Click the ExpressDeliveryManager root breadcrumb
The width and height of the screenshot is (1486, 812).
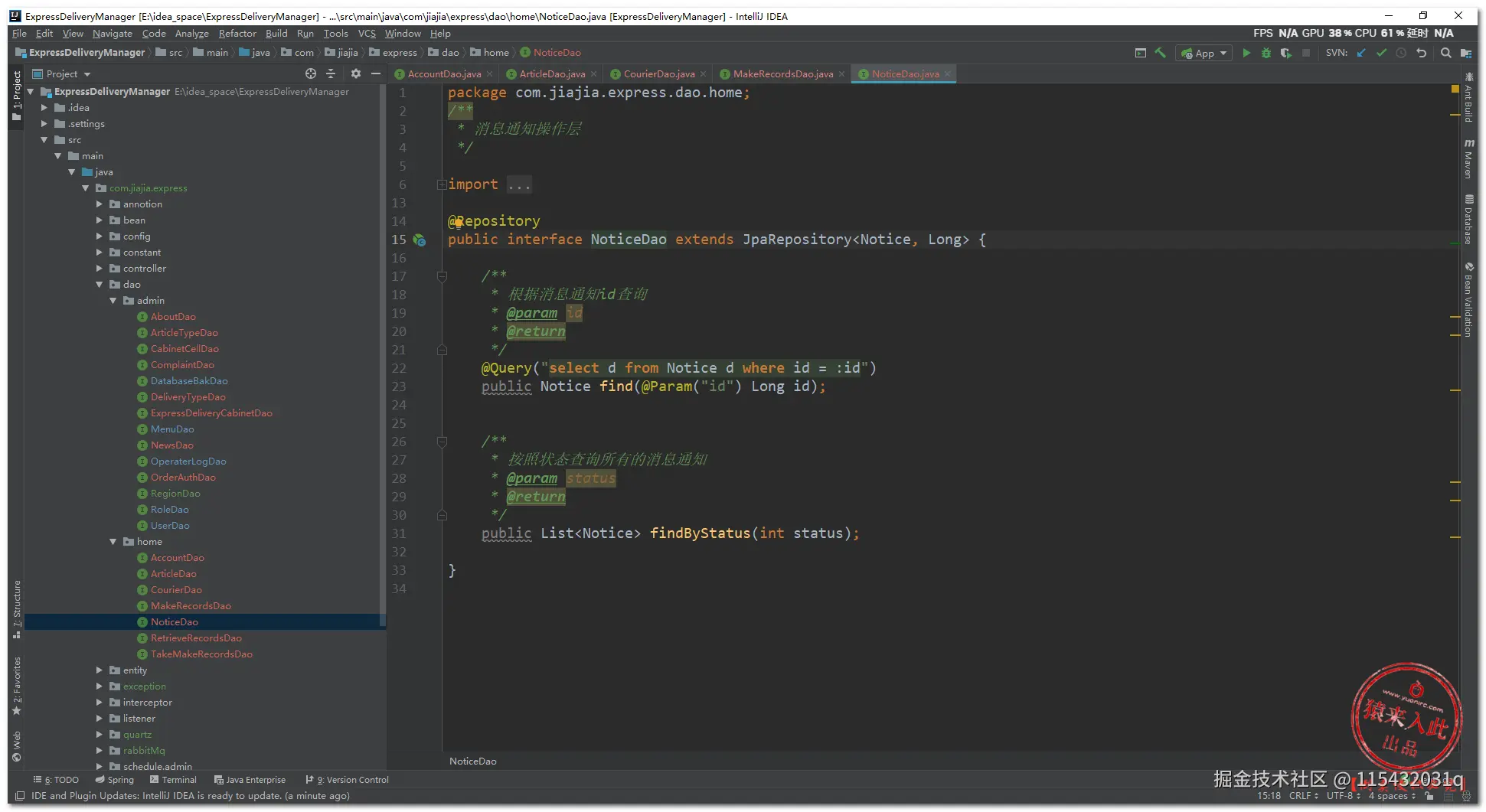[x=80, y=53]
